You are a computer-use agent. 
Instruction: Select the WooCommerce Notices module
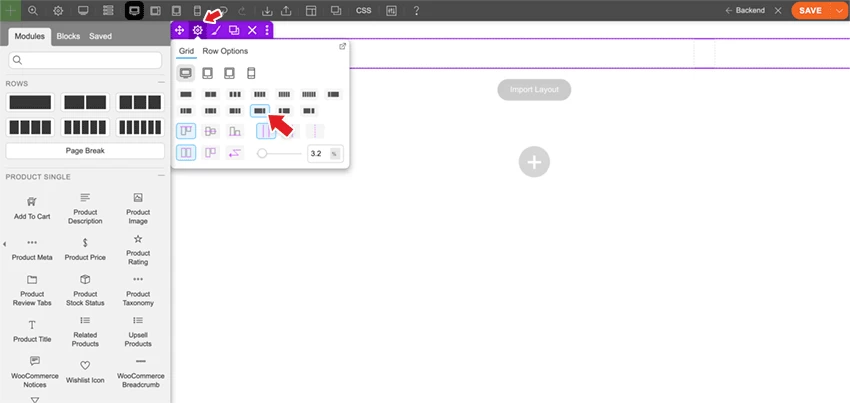coord(35,372)
